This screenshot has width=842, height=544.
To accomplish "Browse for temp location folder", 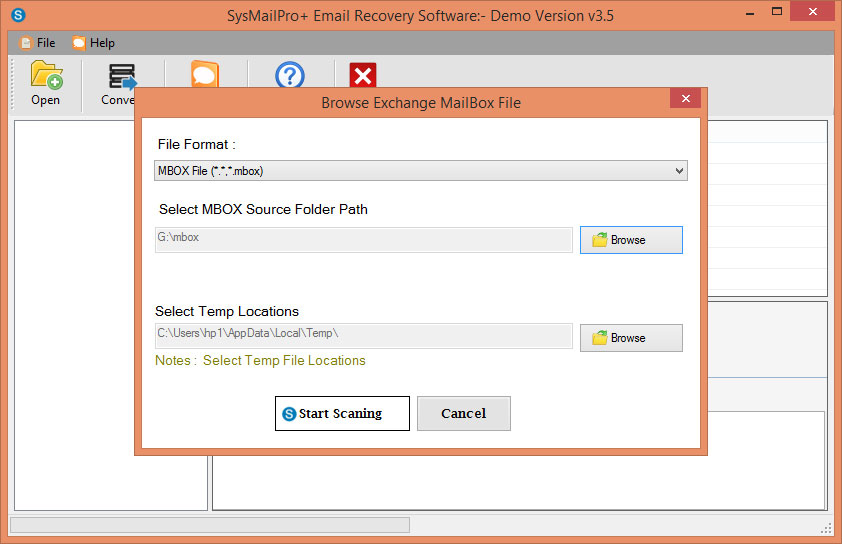I will 631,338.
